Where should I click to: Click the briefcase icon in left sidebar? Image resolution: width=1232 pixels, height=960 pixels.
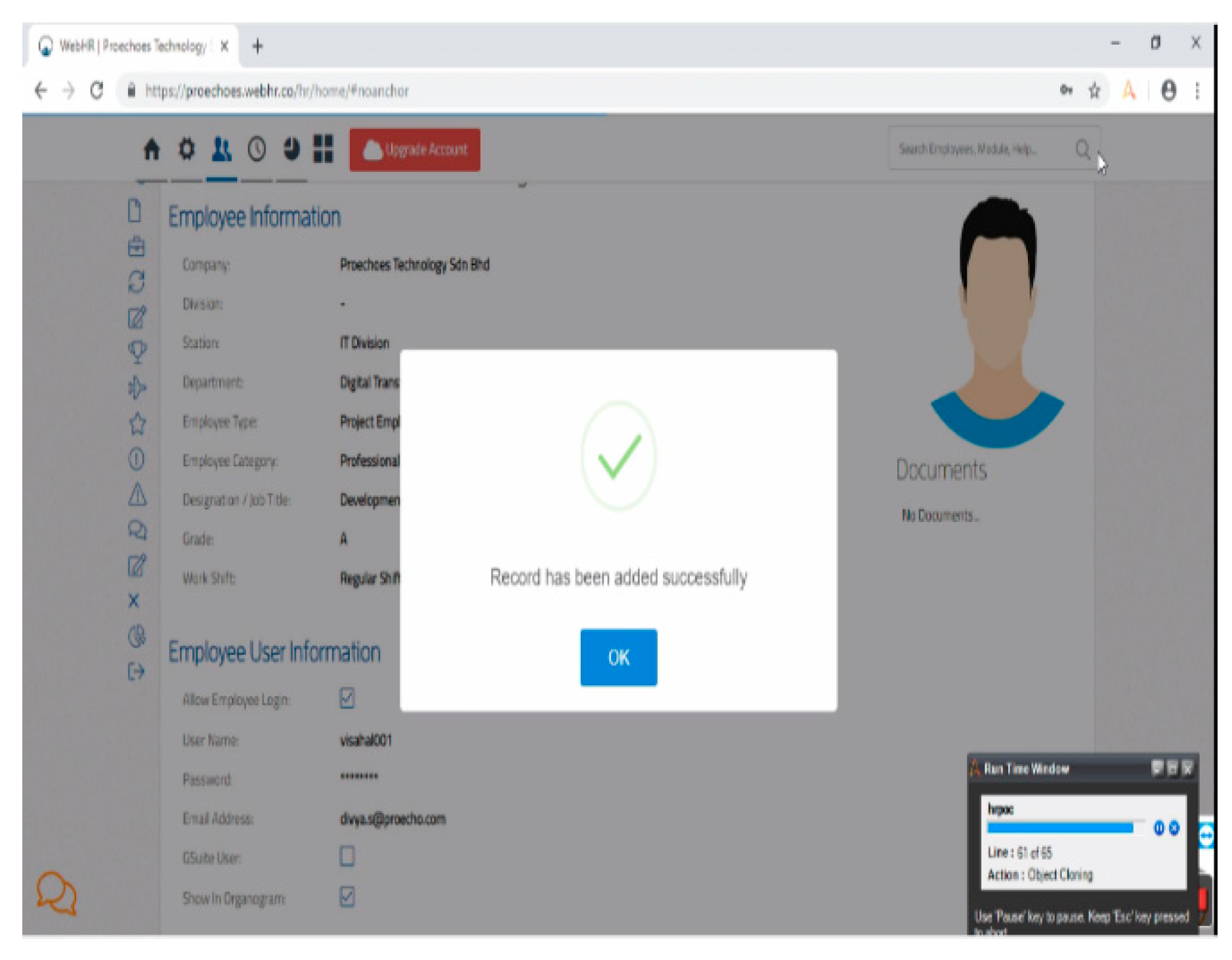coord(137,247)
